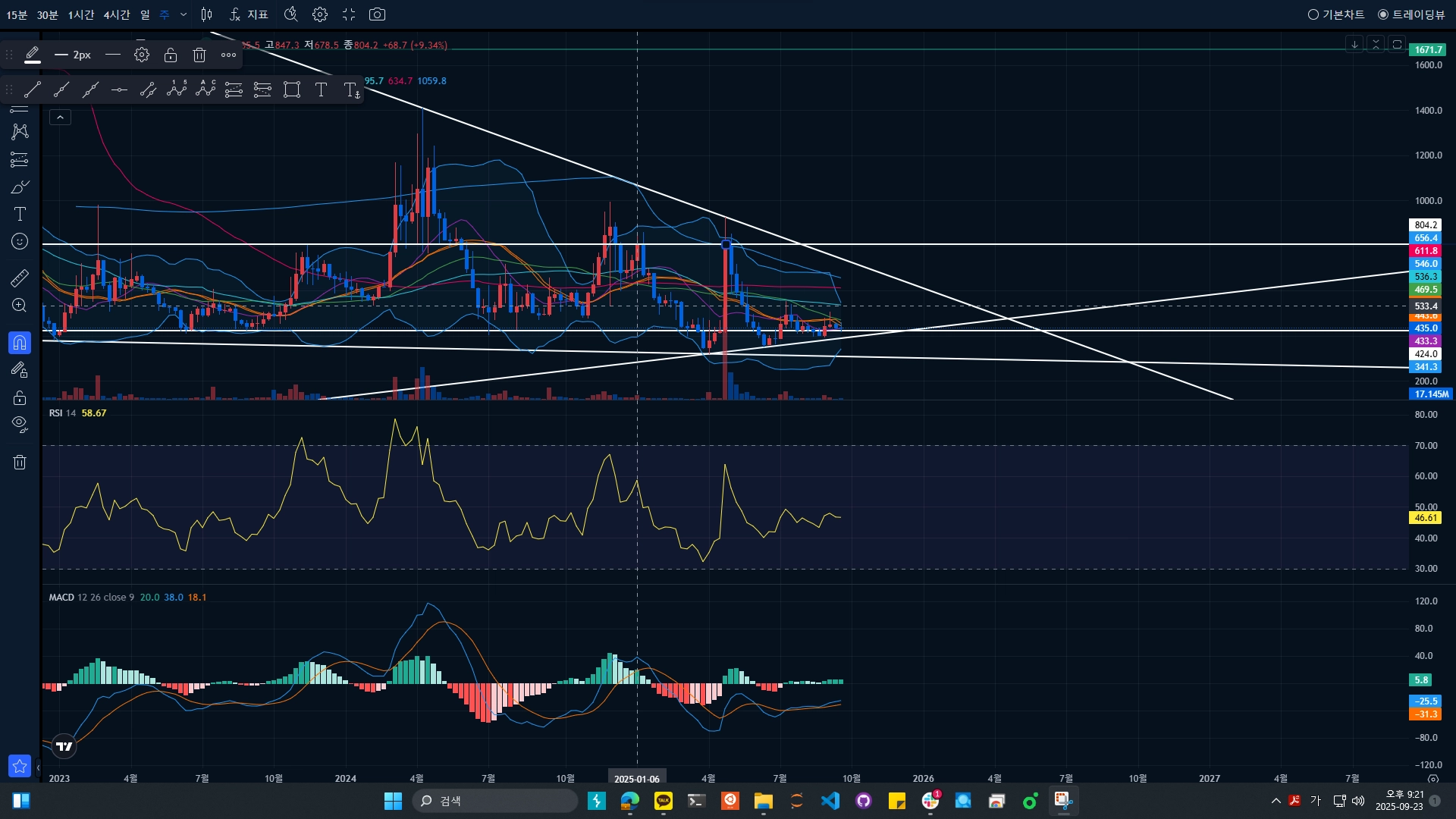Change line color with the pencil swatch
The width and height of the screenshot is (1456, 819).
point(32,55)
